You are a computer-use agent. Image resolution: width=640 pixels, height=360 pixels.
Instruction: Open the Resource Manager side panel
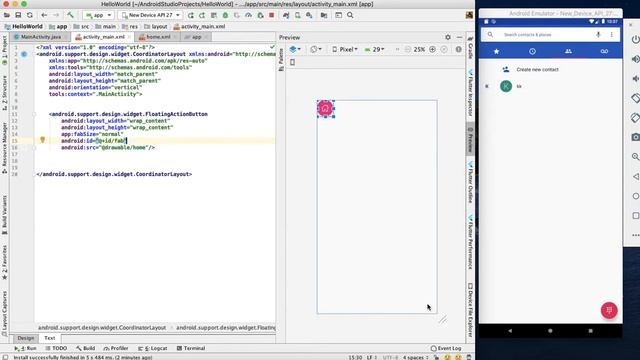tap(4, 148)
